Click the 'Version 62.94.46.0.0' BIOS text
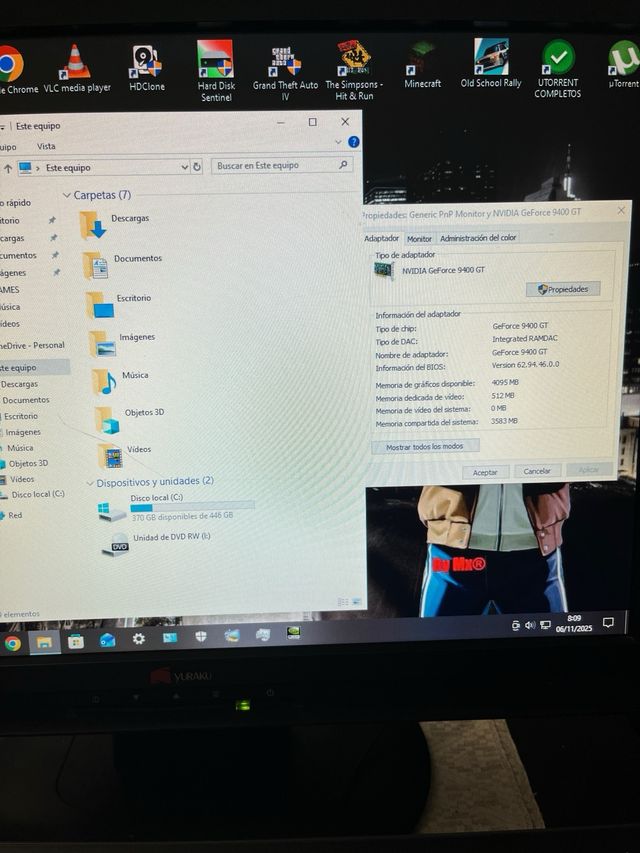This screenshot has width=640, height=853. tap(525, 364)
